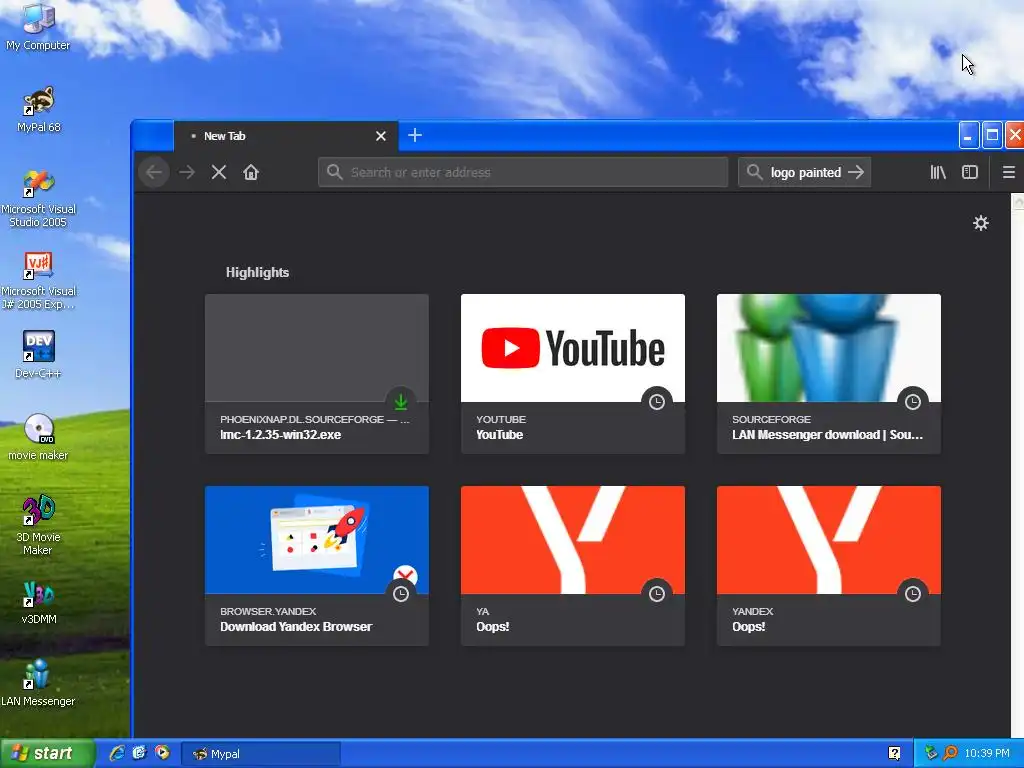The width and height of the screenshot is (1024, 768).
Task: Switch to Mypal taskbar button
Action: [x=261, y=754]
